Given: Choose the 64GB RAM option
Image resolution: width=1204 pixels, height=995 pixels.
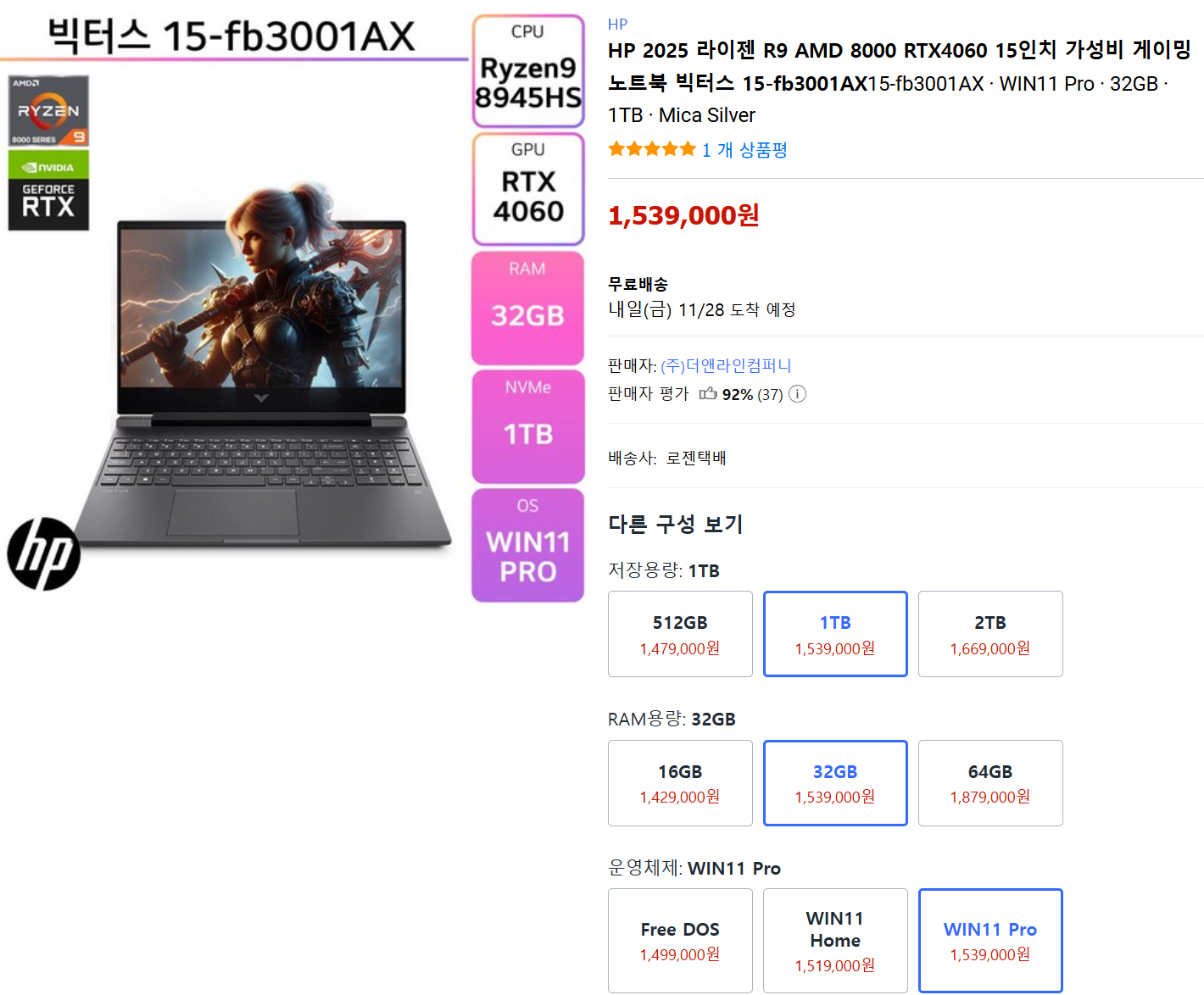Looking at the screenshot, I should tap(990, 783).
